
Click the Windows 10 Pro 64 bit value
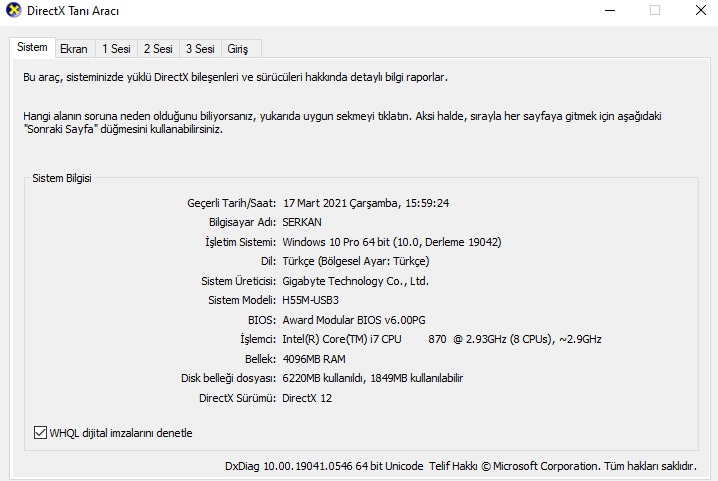click(392, 242)
